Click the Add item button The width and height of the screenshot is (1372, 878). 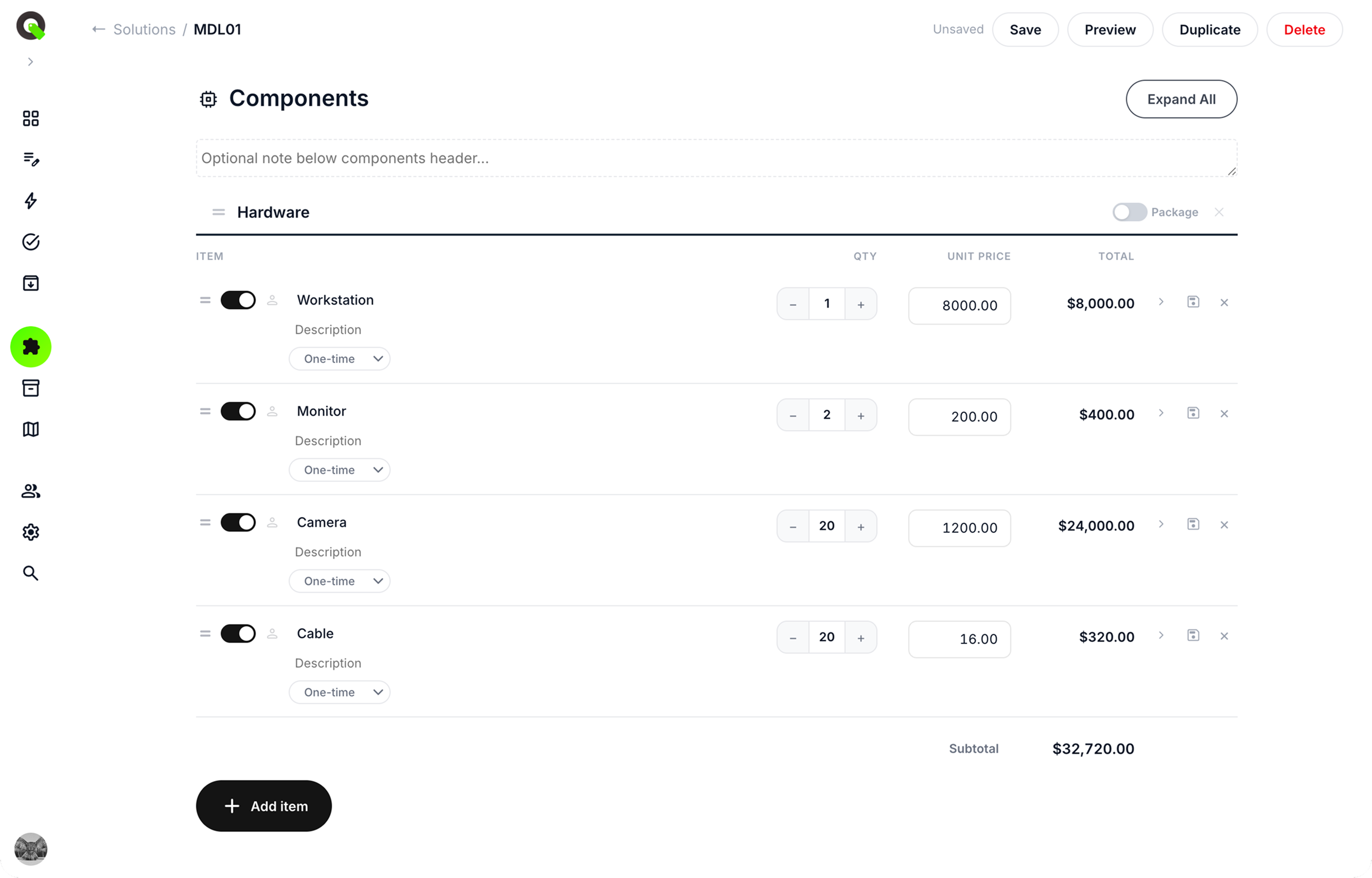[x=263, y=805]
